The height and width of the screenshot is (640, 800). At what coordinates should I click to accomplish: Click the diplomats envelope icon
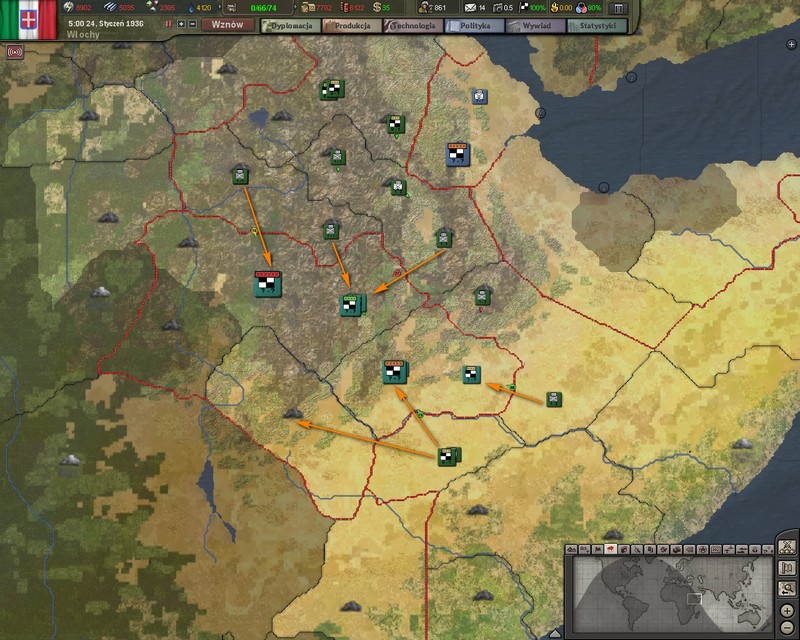(470, 8)
